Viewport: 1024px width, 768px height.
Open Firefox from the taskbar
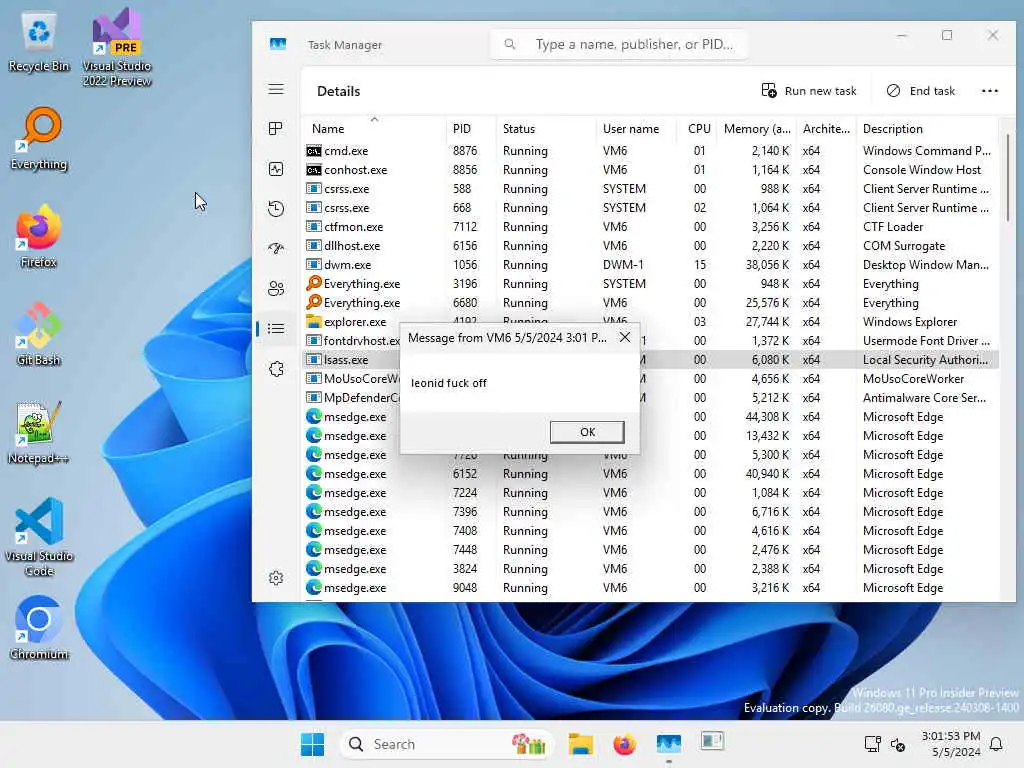pyautogui.click(x=624, y=744)
